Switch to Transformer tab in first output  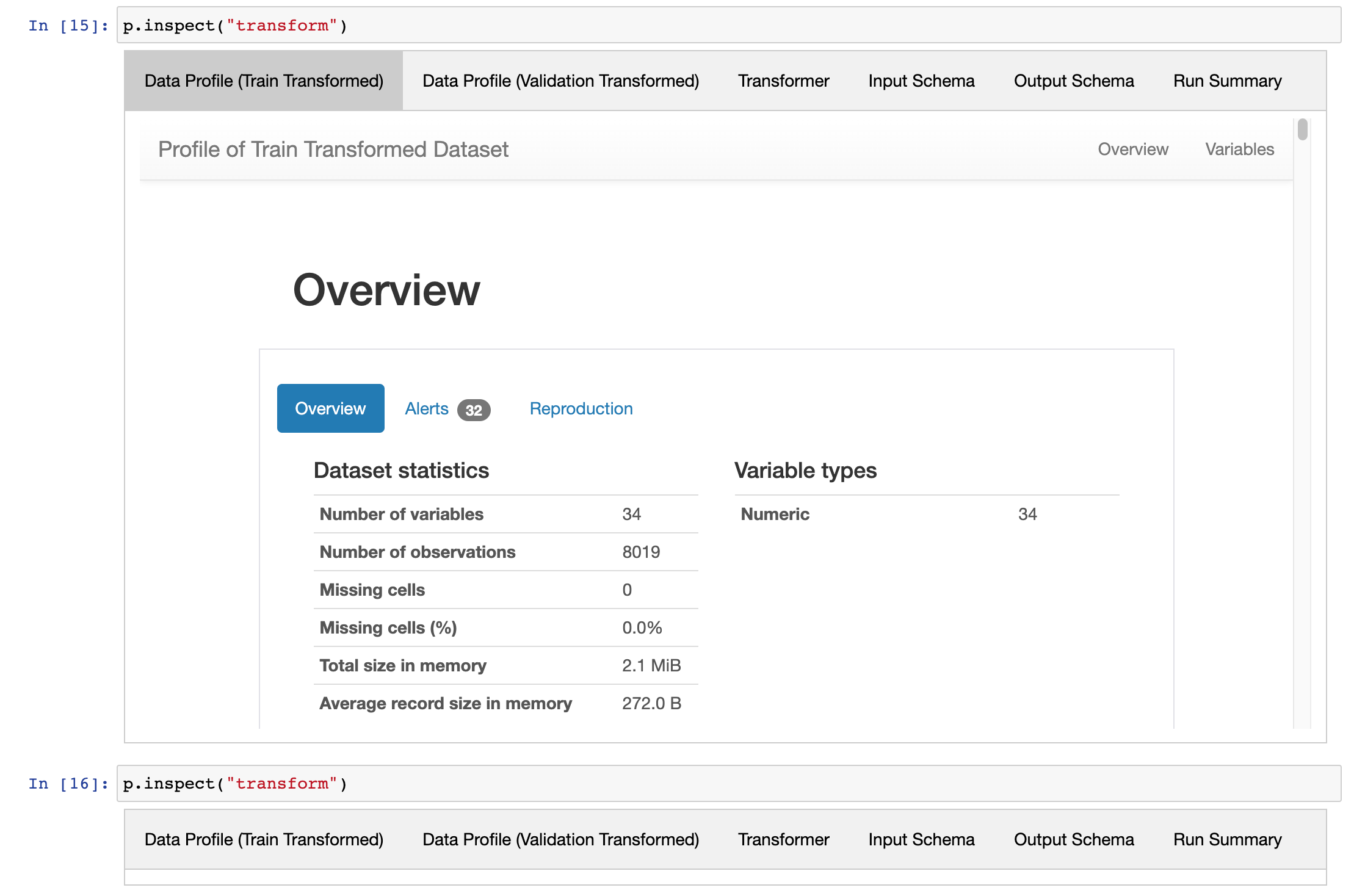(783, 81)
